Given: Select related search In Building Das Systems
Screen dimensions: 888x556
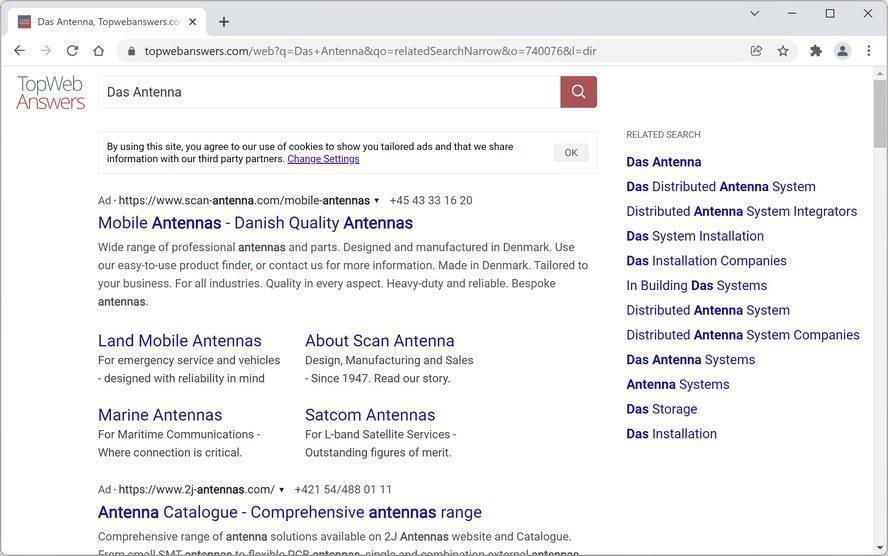Looking at the screenshot, I should point(697,286).
